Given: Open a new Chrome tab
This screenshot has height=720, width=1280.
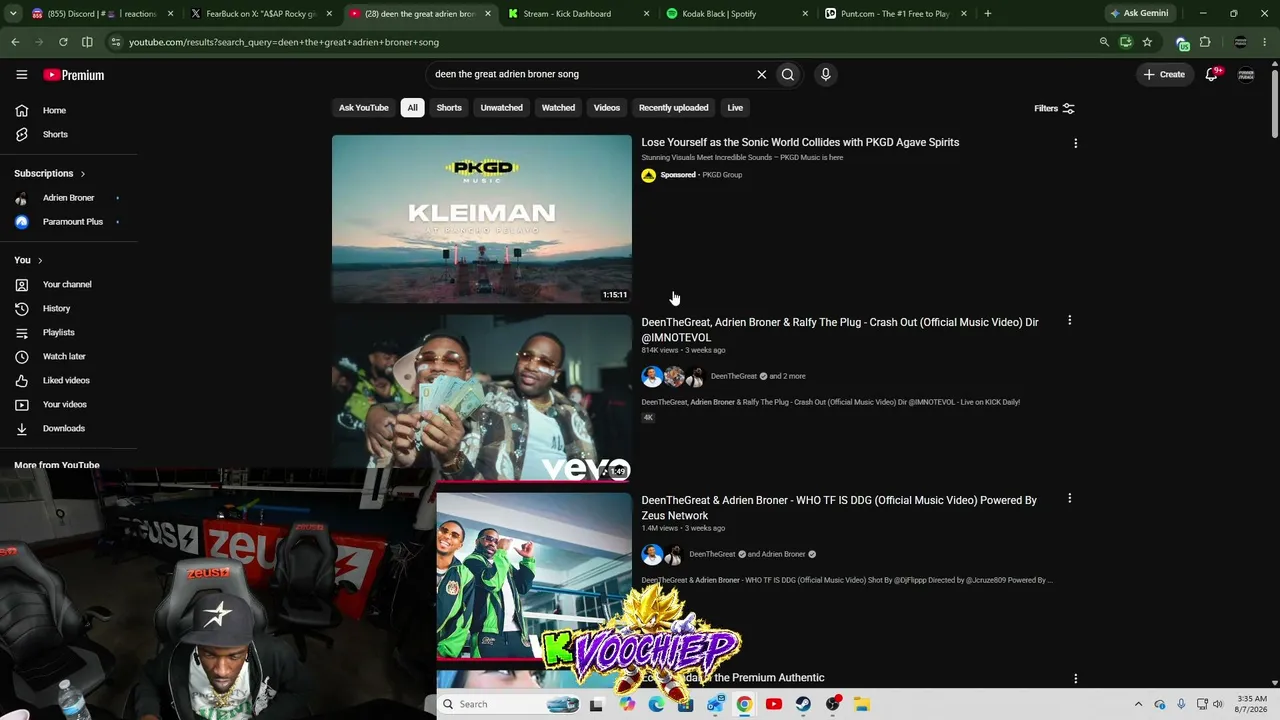Looking at the screenshot, I should point(988,14).
